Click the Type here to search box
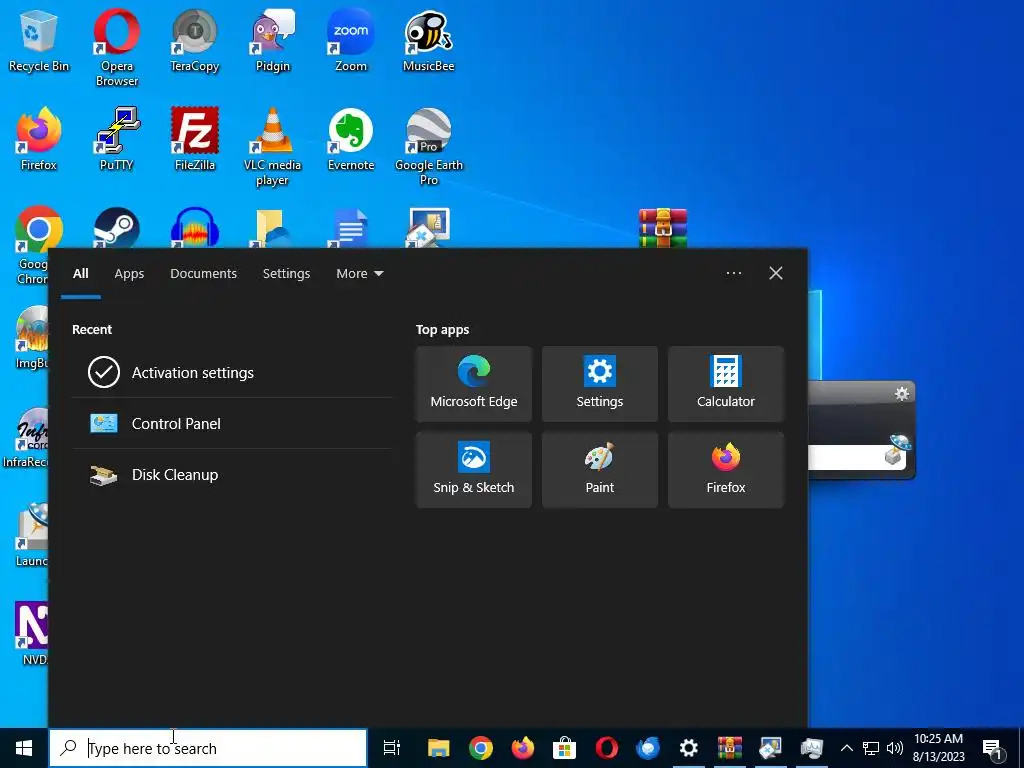The width and height of the screenshot is (1024, 768). 208,748
